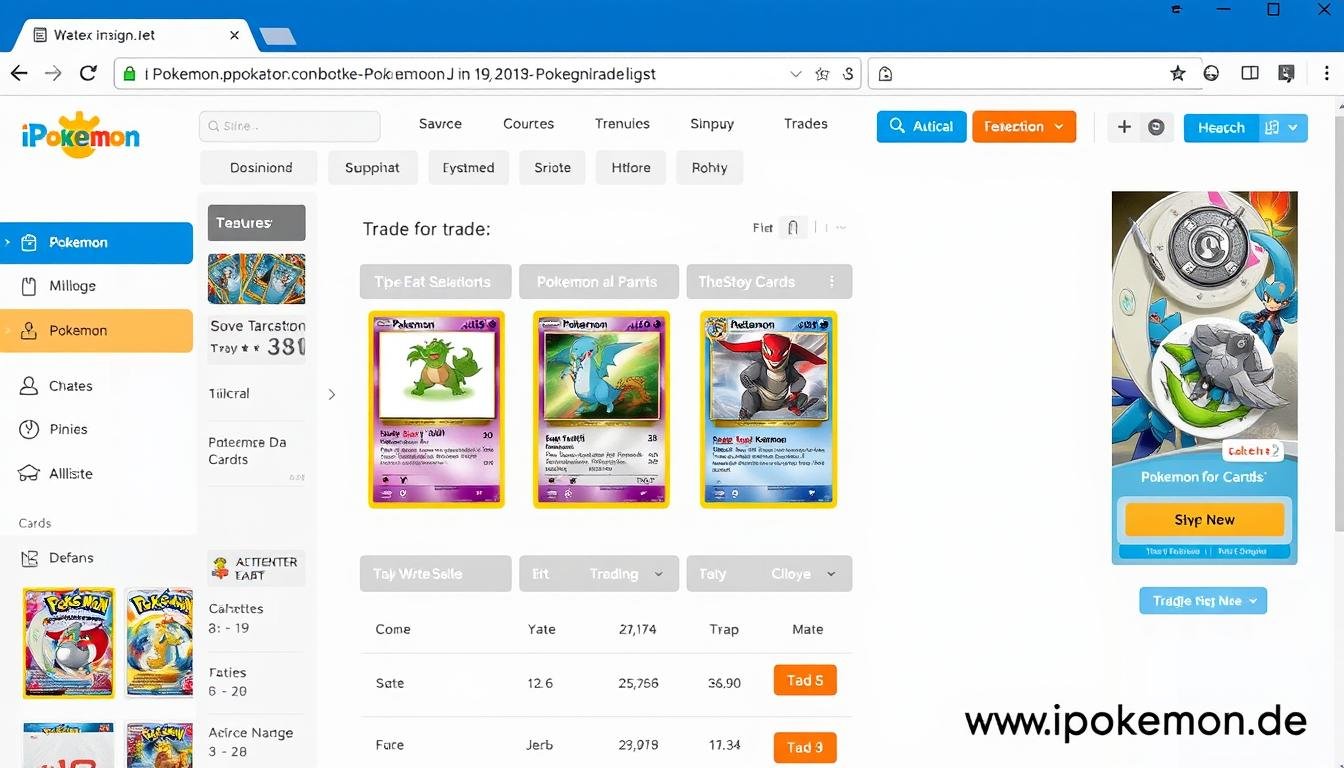Image resolution: width=1344 pixels, height=768 pixels.
Task: Click the Alliste glasses icon in sidebar
Action: [x=29, y=473]
